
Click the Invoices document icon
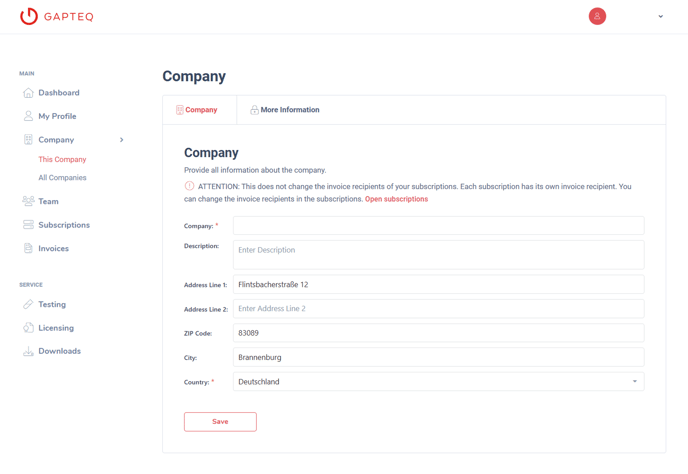(28, 248)
